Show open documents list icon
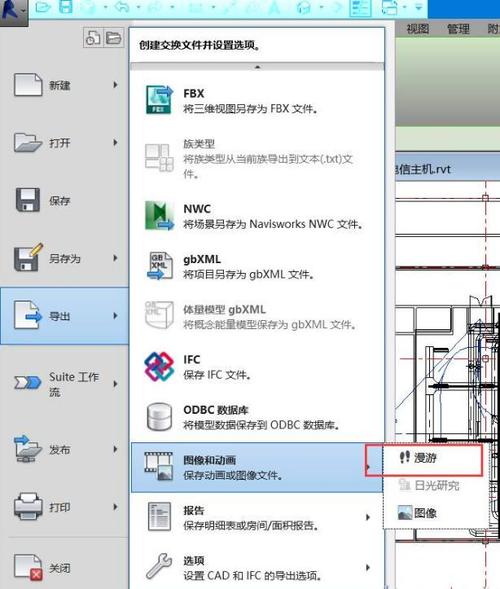The width and height of the screenshot is (500, 589). pos(113,38)
